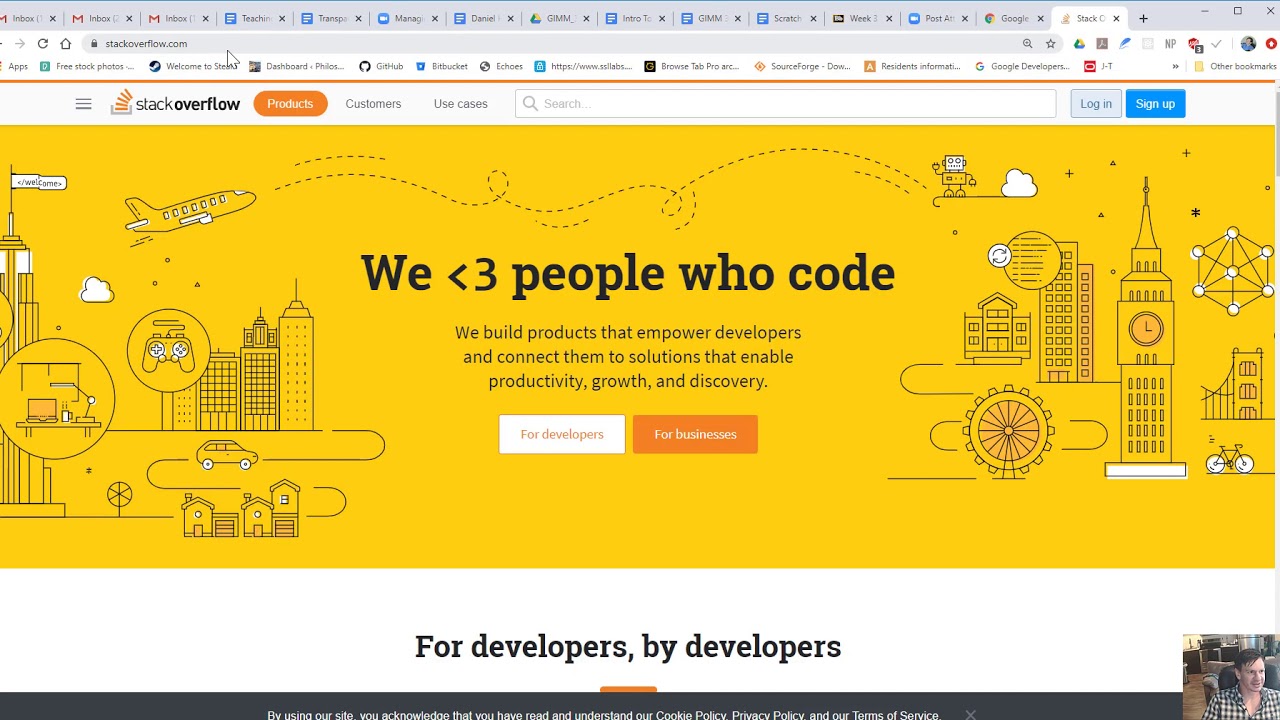Click the Privacy Policy link in cookie banner
Screen dimensions: 1280x720
coord(768,715)
